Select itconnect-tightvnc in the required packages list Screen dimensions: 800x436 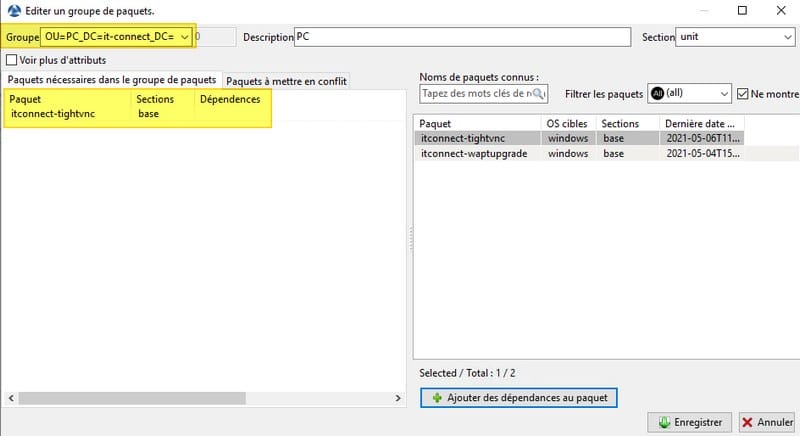pos(53,114)
